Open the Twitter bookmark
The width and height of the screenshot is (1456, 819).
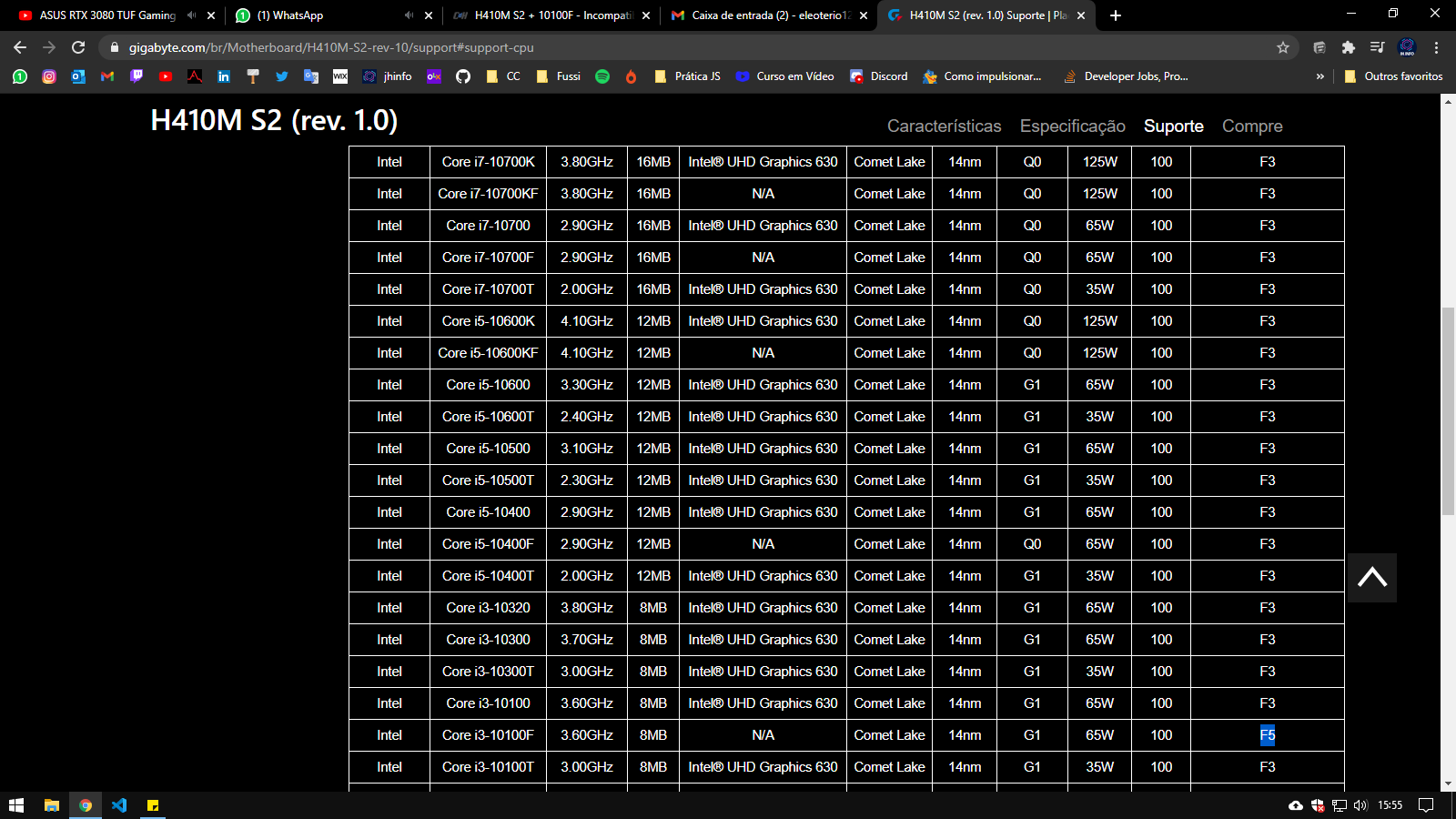coord(282,76)
